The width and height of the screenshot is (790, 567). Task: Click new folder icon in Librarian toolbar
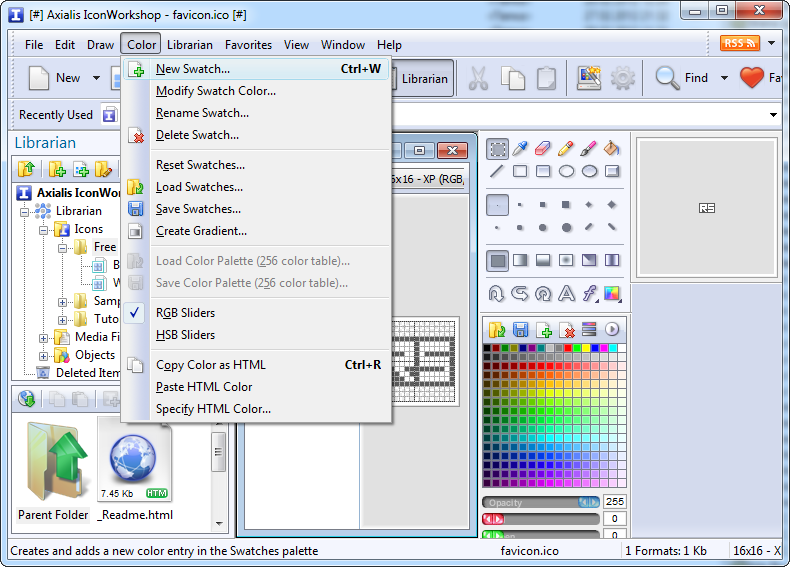click(x=57, y=169)
